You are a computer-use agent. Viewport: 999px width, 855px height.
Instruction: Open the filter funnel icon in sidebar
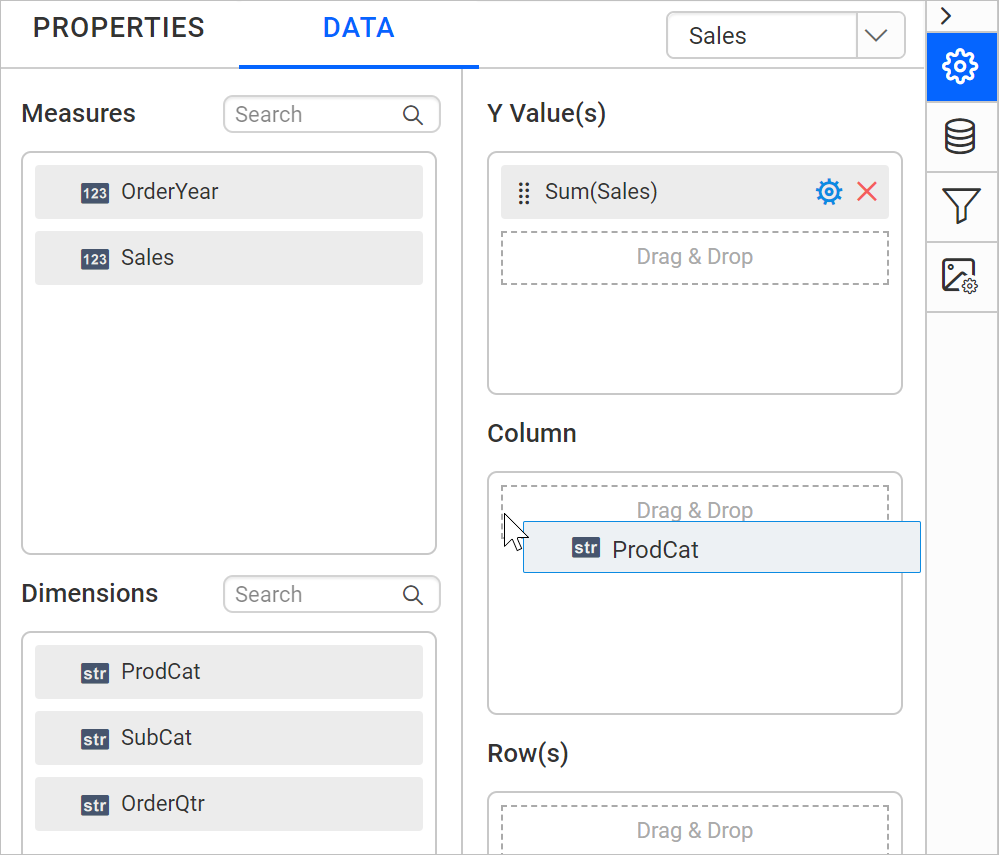(x=961, y=207)
